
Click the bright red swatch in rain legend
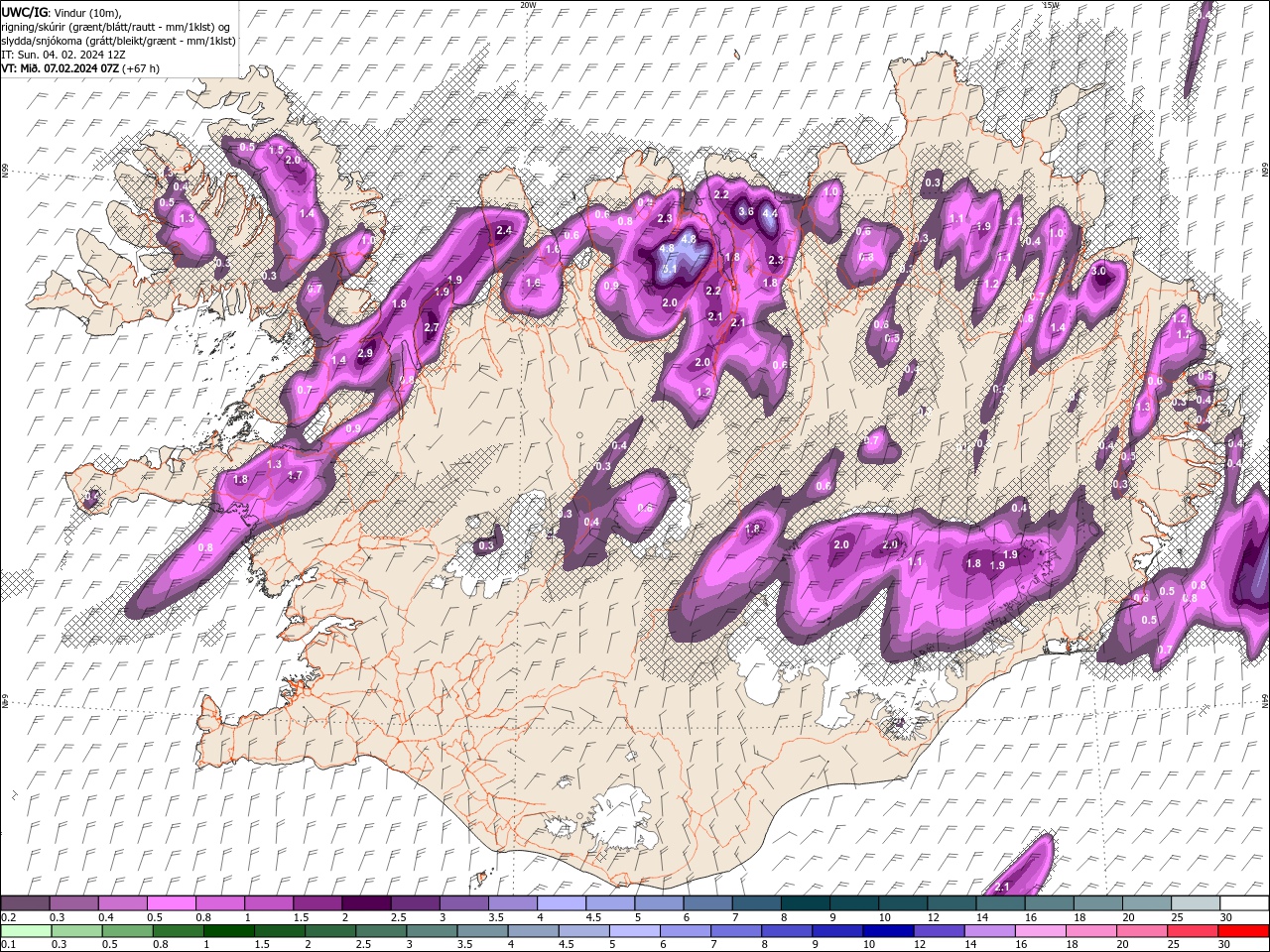click(1243, 930)
